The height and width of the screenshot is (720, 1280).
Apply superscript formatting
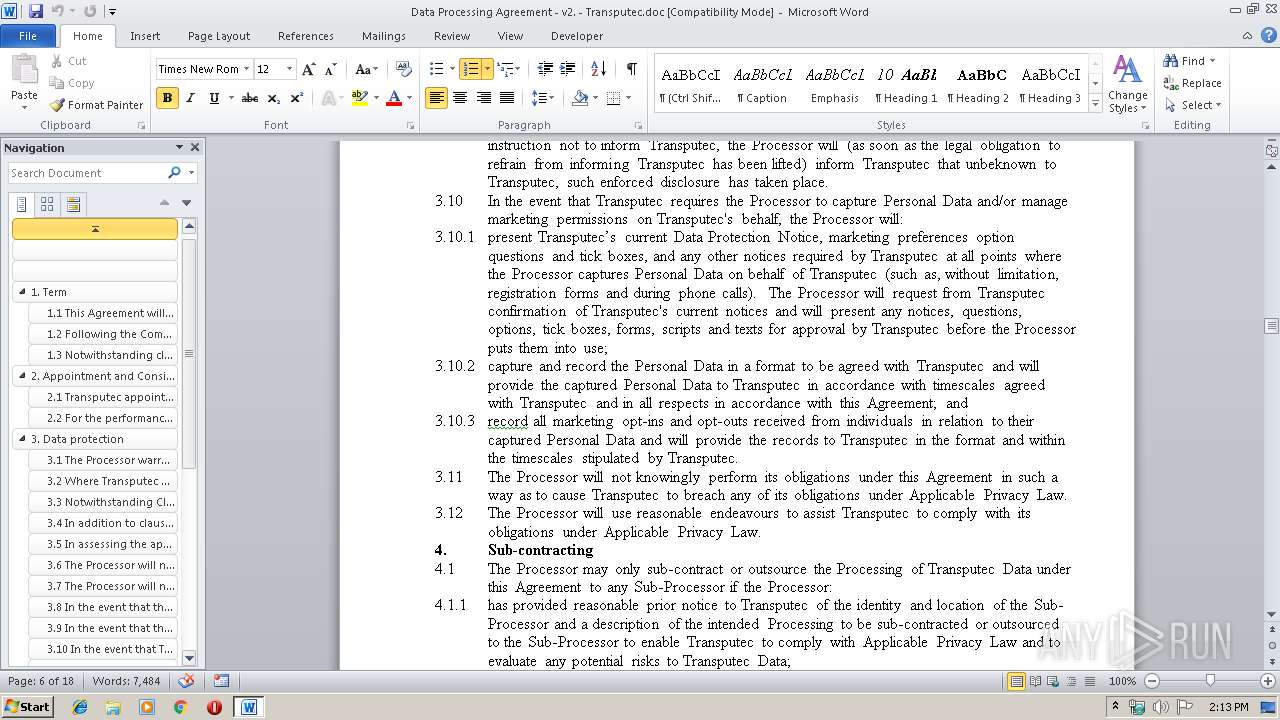[x=297, y=98]
